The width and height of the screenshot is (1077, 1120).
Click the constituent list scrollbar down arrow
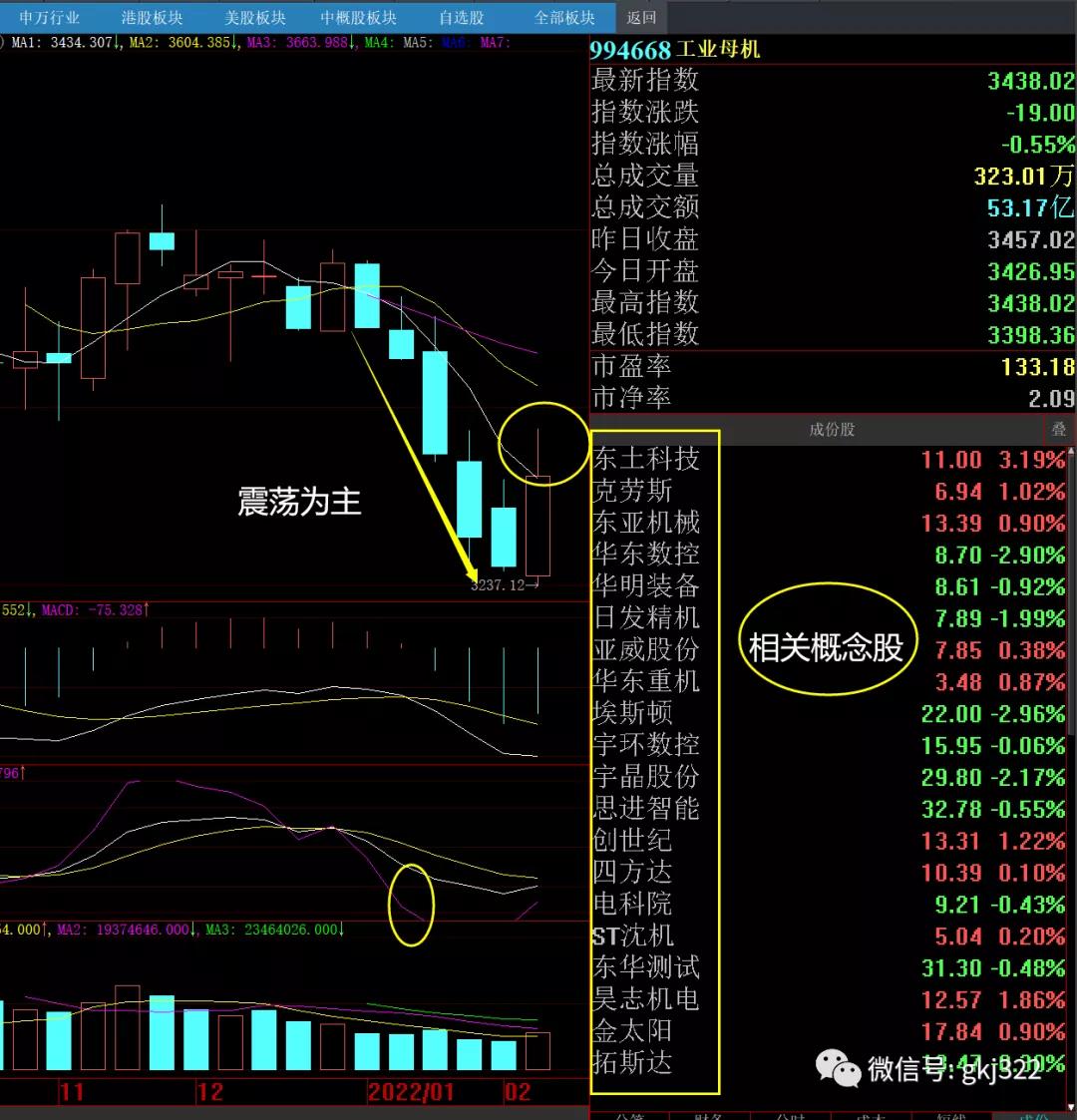(1071, 1106)
